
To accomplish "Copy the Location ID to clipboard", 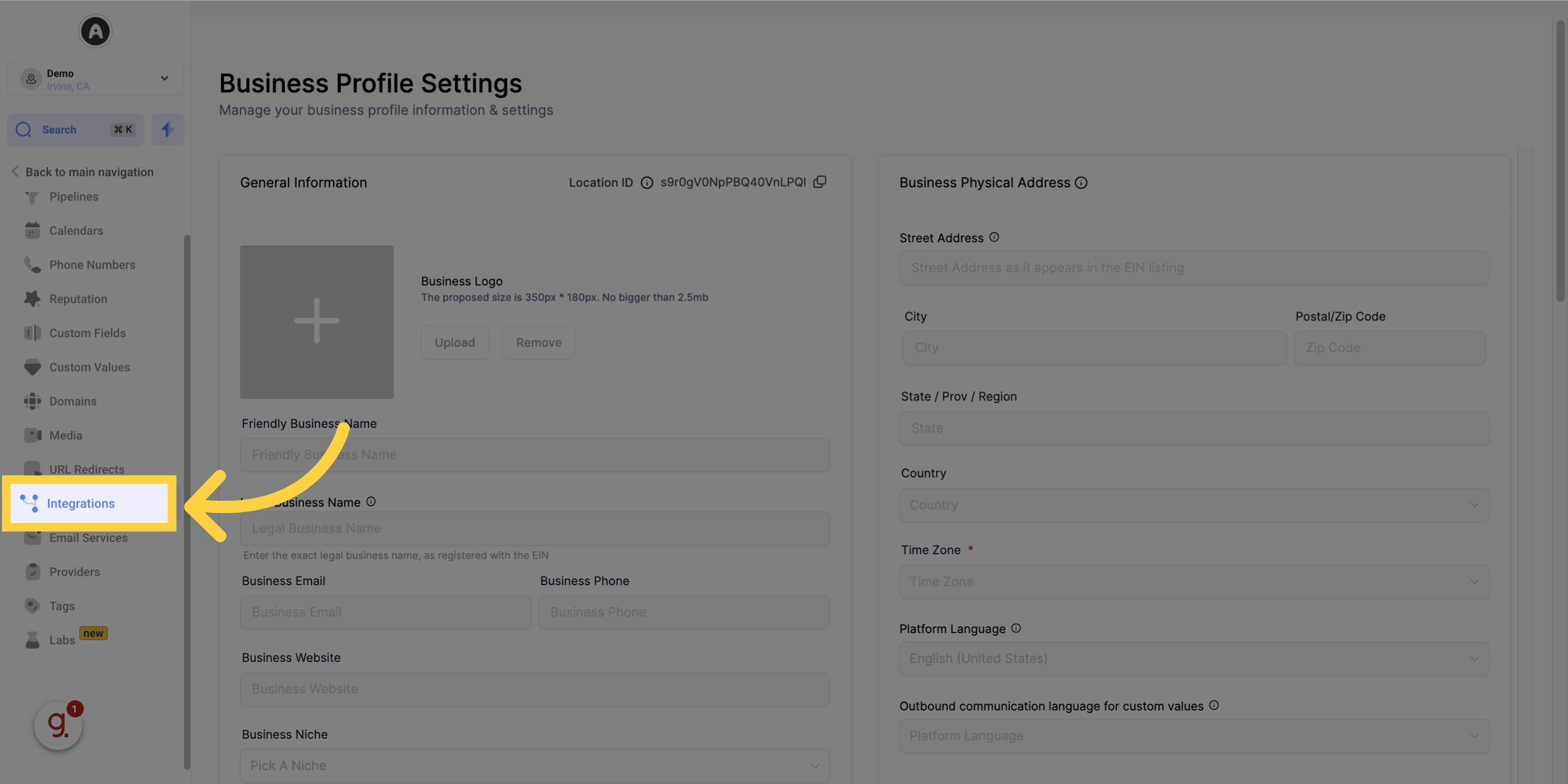I will point(820,182).
